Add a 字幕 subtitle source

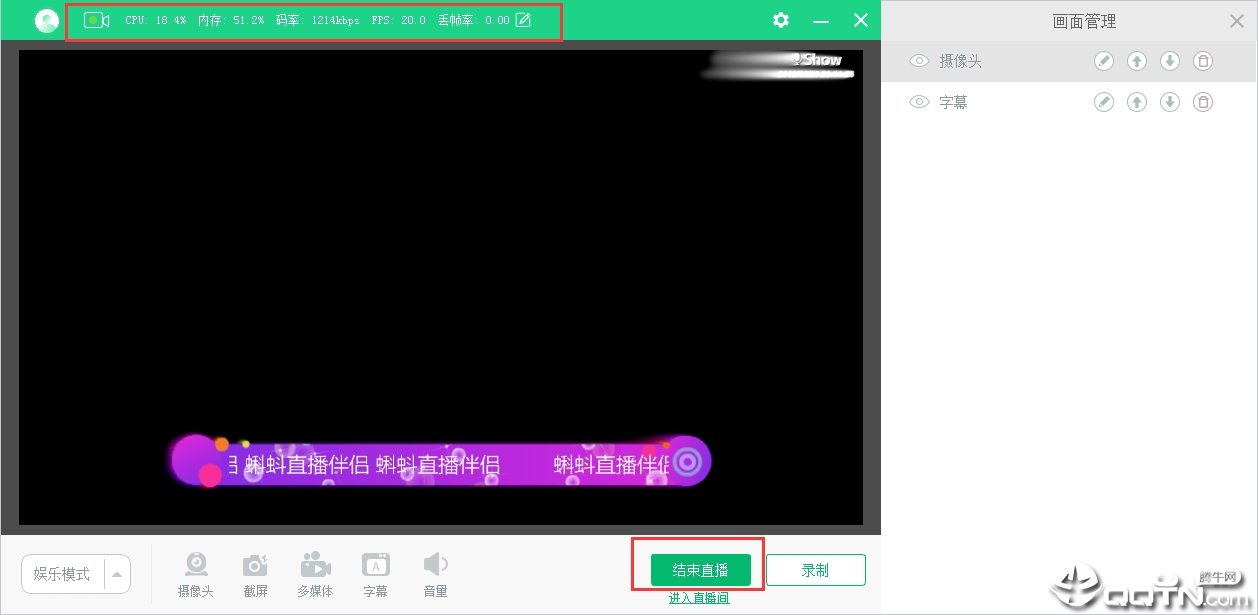point(375,575)
